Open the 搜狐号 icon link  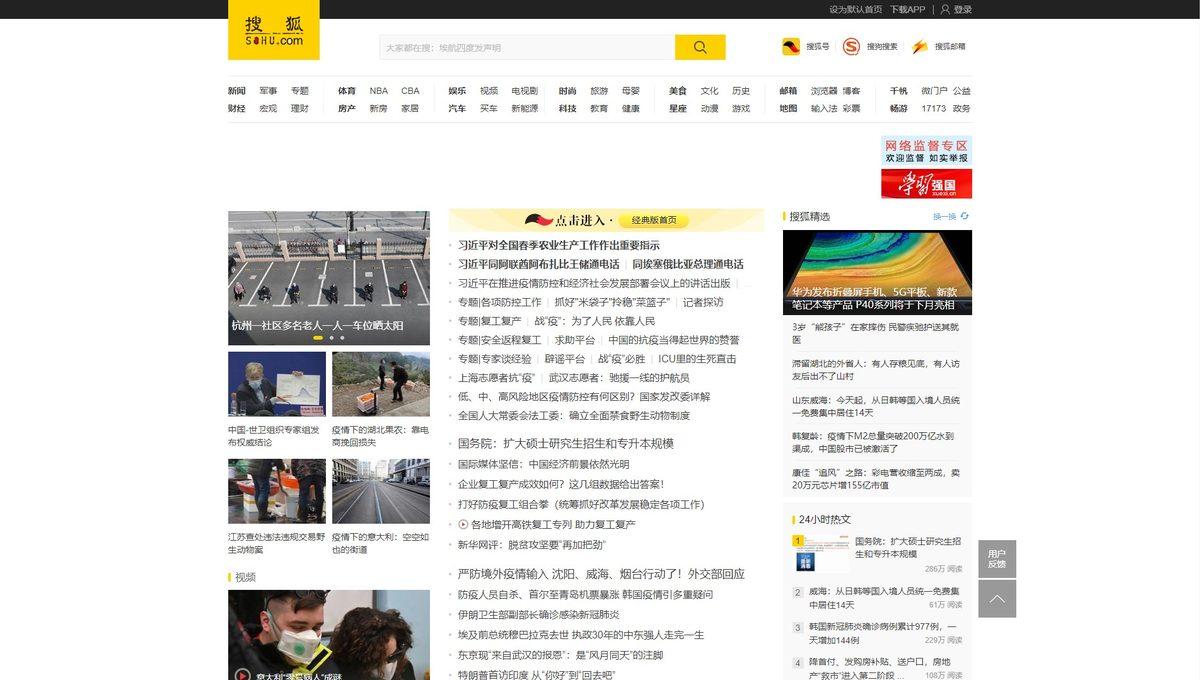click(x=791, y=47)
